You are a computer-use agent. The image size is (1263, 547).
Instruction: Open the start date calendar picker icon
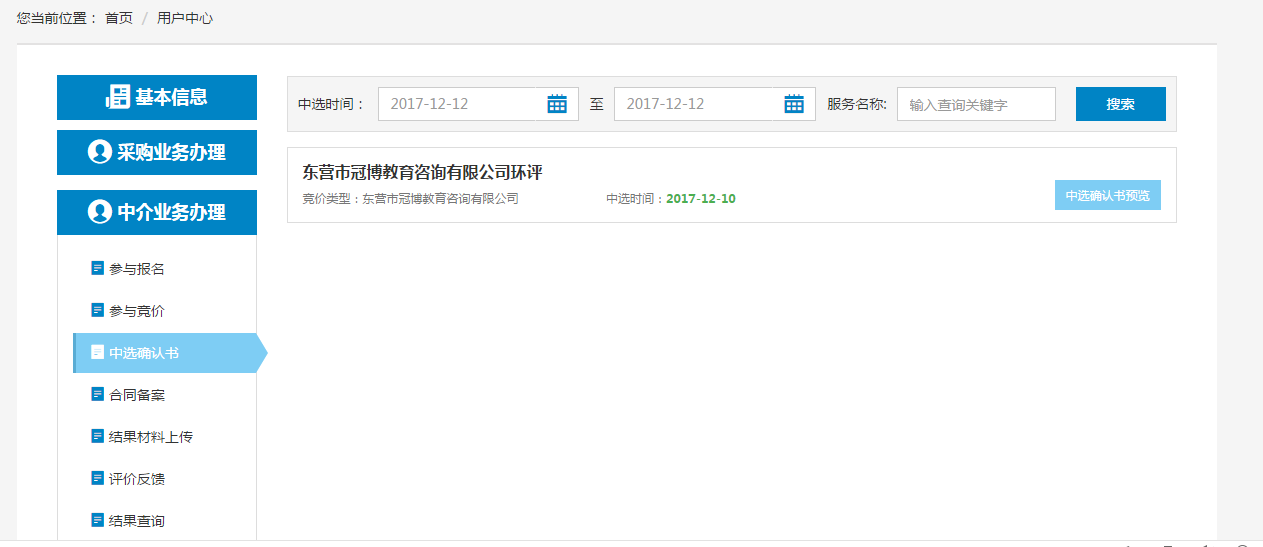point(557,104)
